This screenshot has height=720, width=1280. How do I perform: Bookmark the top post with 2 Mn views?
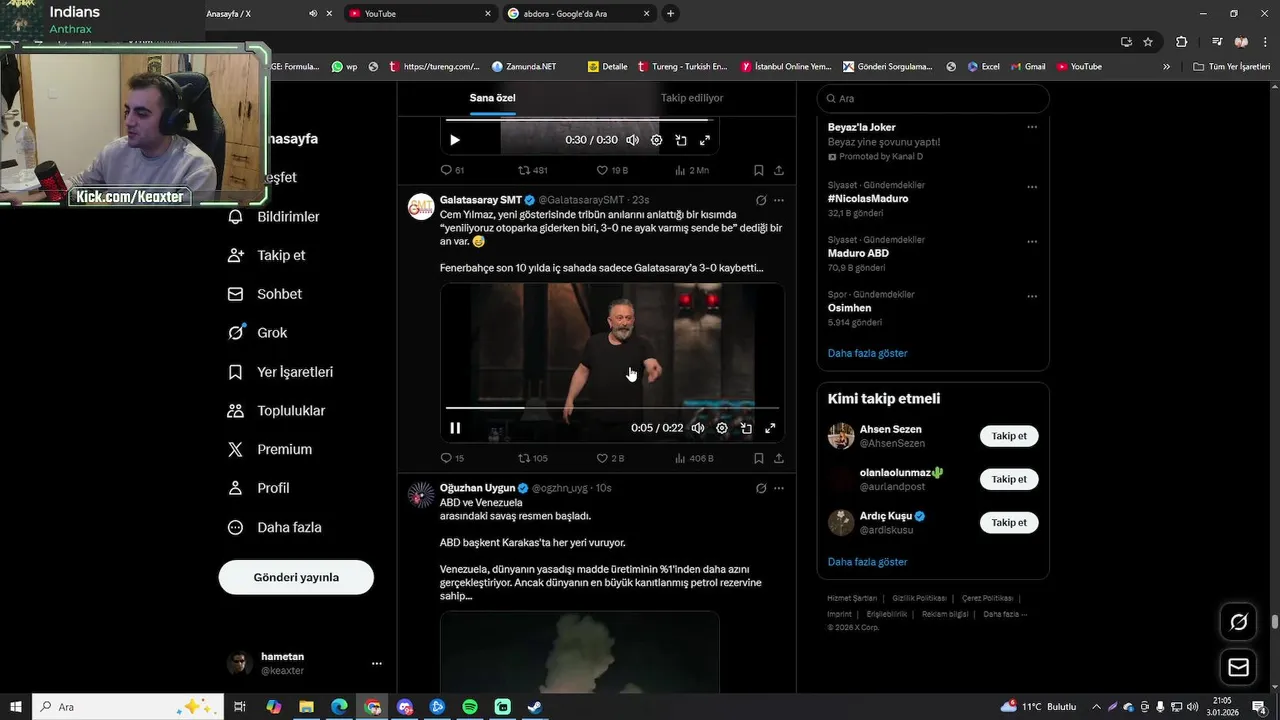point(758,170)
